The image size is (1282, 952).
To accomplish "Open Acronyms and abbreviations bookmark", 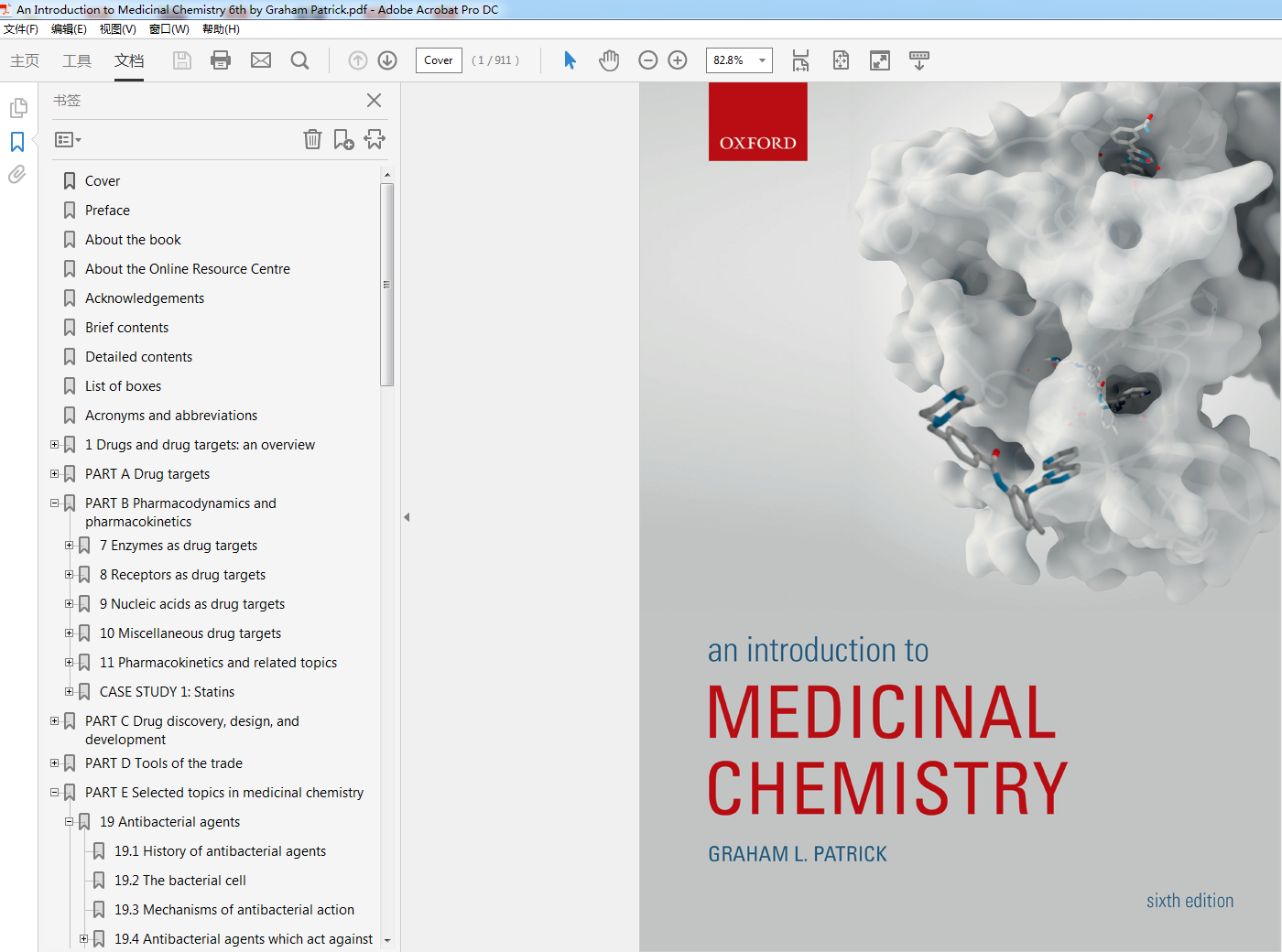I will 171,416.
